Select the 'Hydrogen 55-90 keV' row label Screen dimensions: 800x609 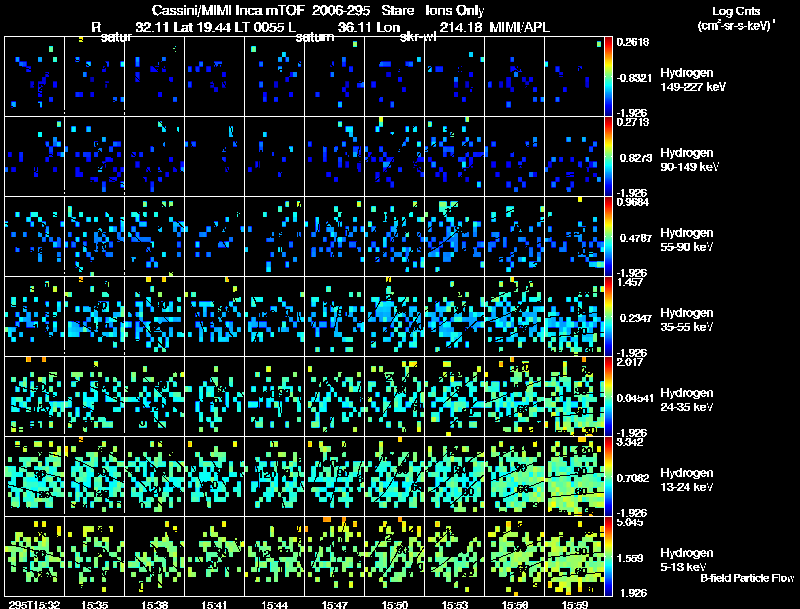click(x=687, y=240)
